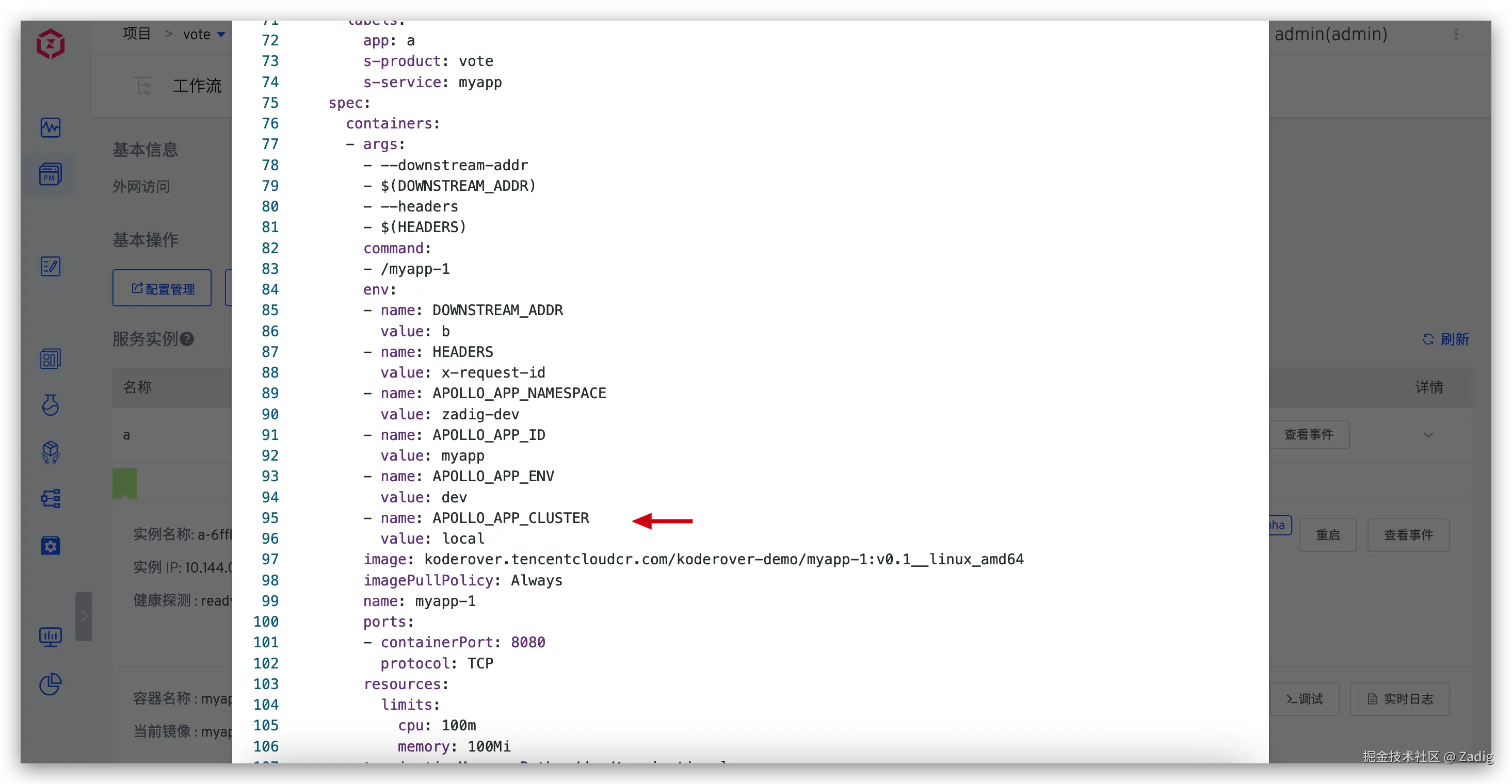
Task: Select the PM project sidebar icon
Action: [x=51, y=175]
